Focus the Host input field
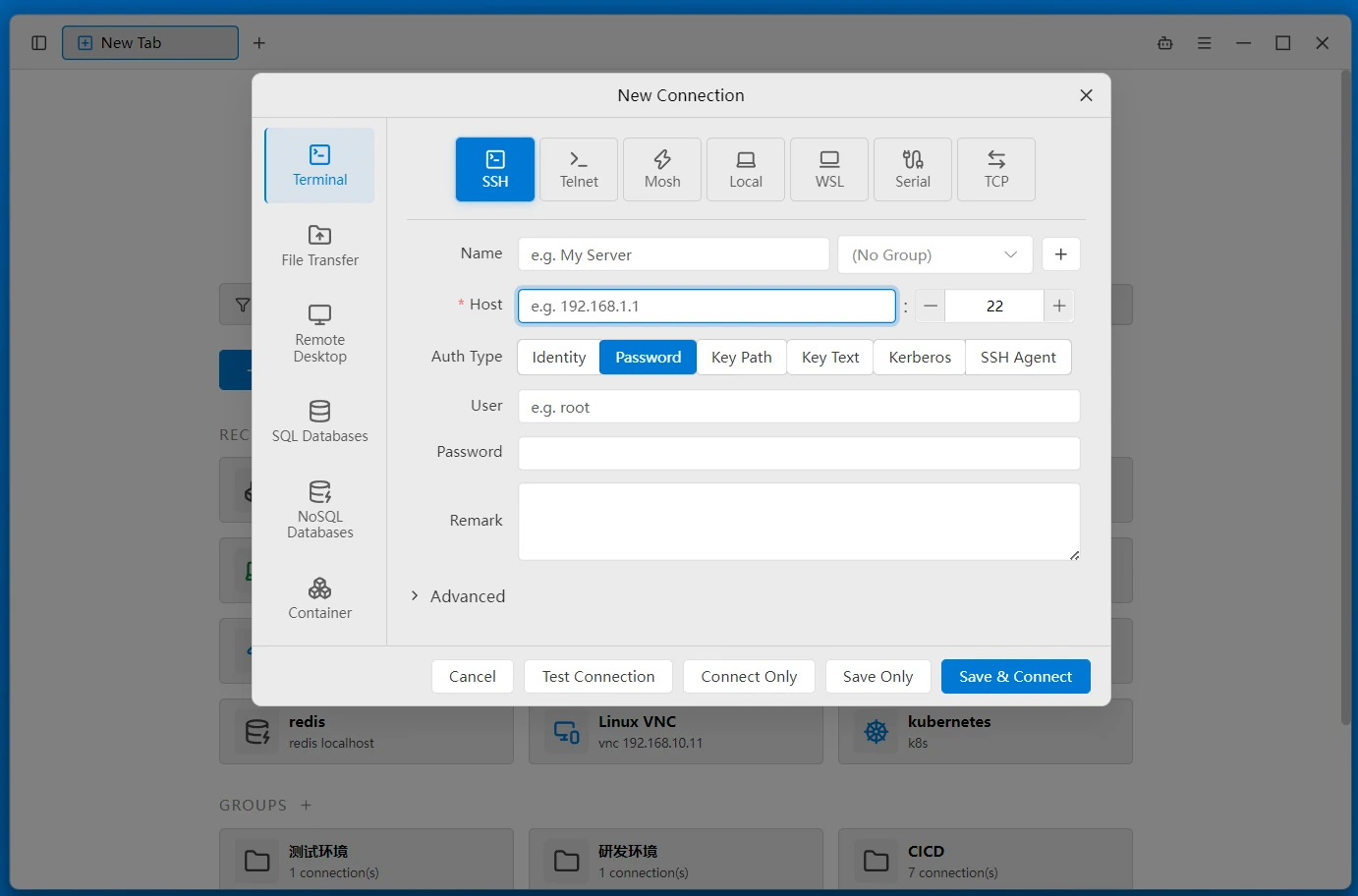The height and width of the screenshot is (896, 1358). coord(707,307)
